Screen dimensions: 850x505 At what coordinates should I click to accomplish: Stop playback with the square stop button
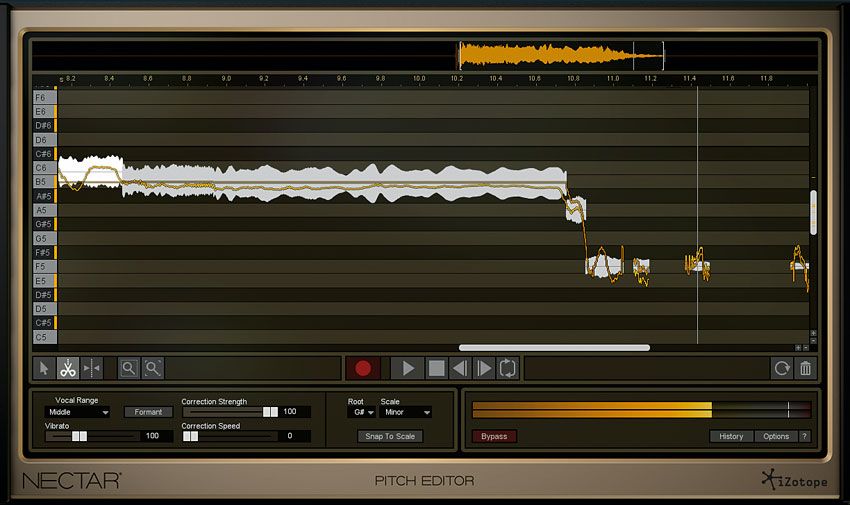tap(436, 368)
